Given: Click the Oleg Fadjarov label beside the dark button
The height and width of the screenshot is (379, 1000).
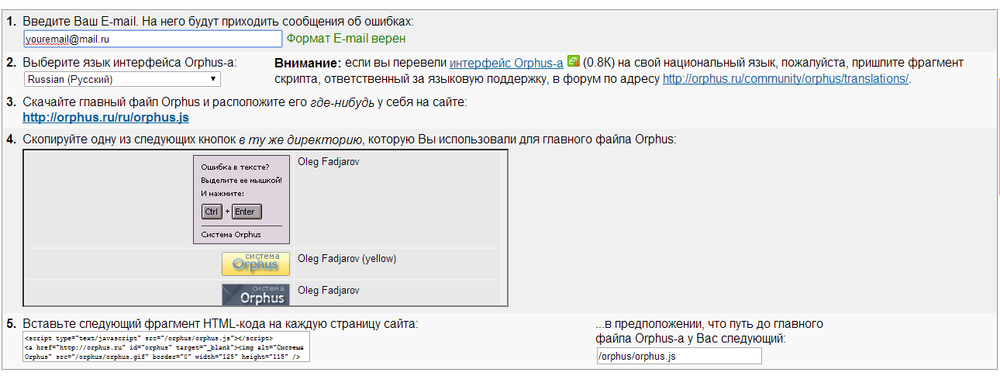Looking at the screenshot, I should click(x=329, y=290).
